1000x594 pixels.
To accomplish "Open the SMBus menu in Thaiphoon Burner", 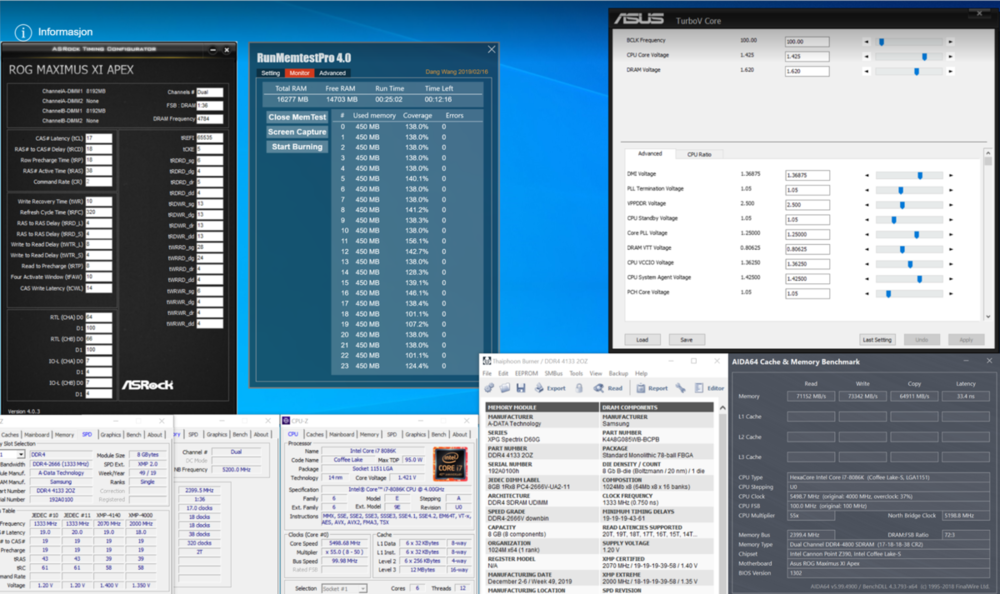I will pos(554,373).
